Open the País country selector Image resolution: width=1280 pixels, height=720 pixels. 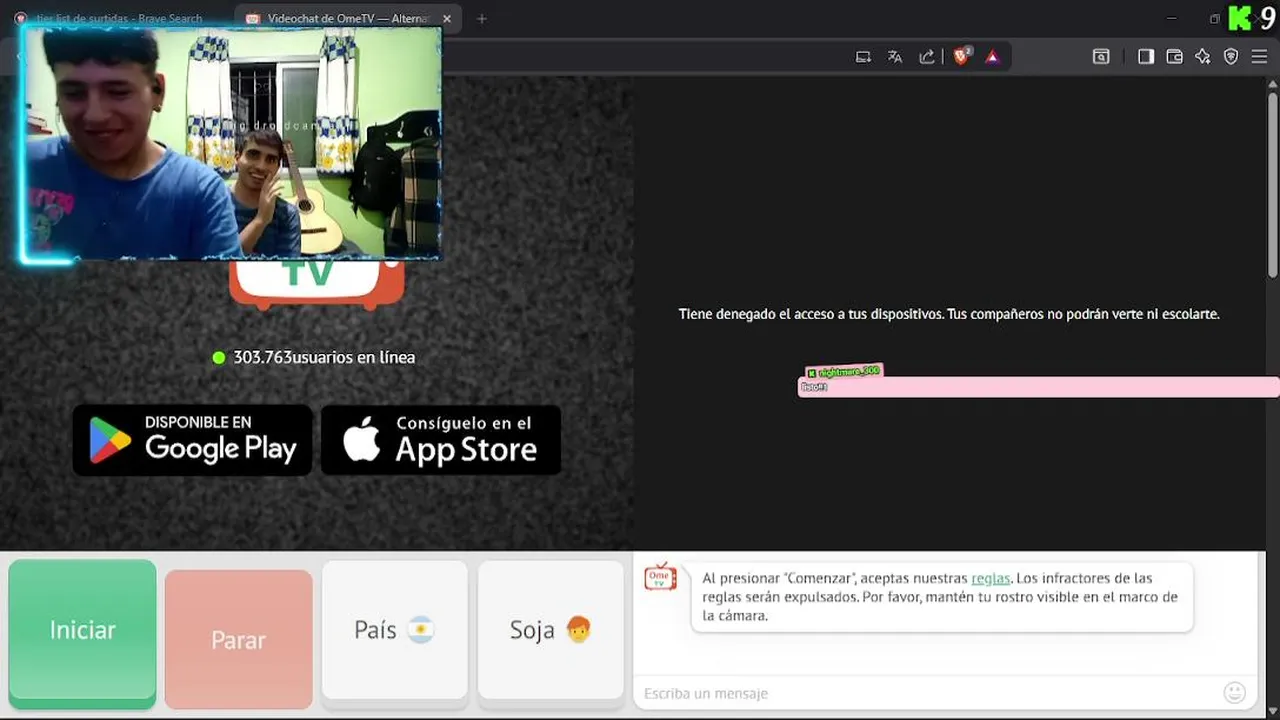(x=395, y=630)
